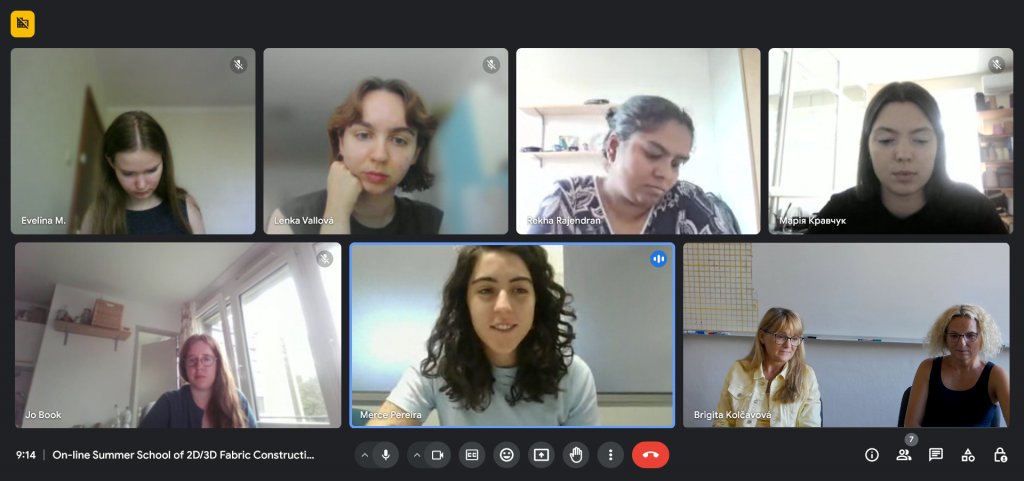This screenshot has width=1024, height=481.
Task: Click the yellow icon in top-left corner
Action: coord(23,24)
